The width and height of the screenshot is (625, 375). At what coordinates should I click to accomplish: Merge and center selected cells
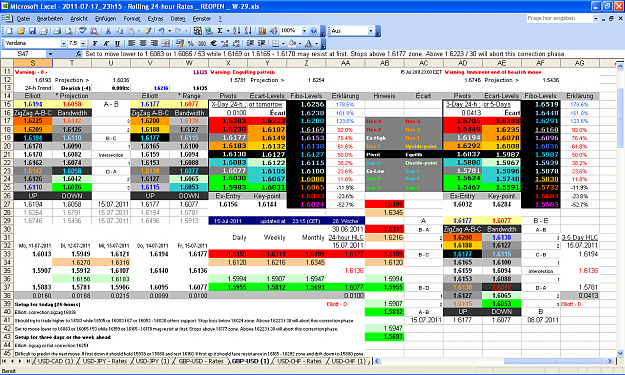click(166, 43)
